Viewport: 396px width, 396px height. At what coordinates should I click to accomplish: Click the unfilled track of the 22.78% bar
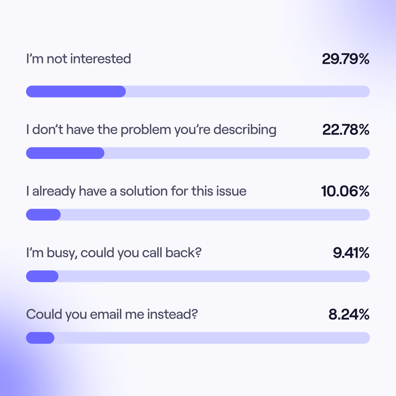237,153
